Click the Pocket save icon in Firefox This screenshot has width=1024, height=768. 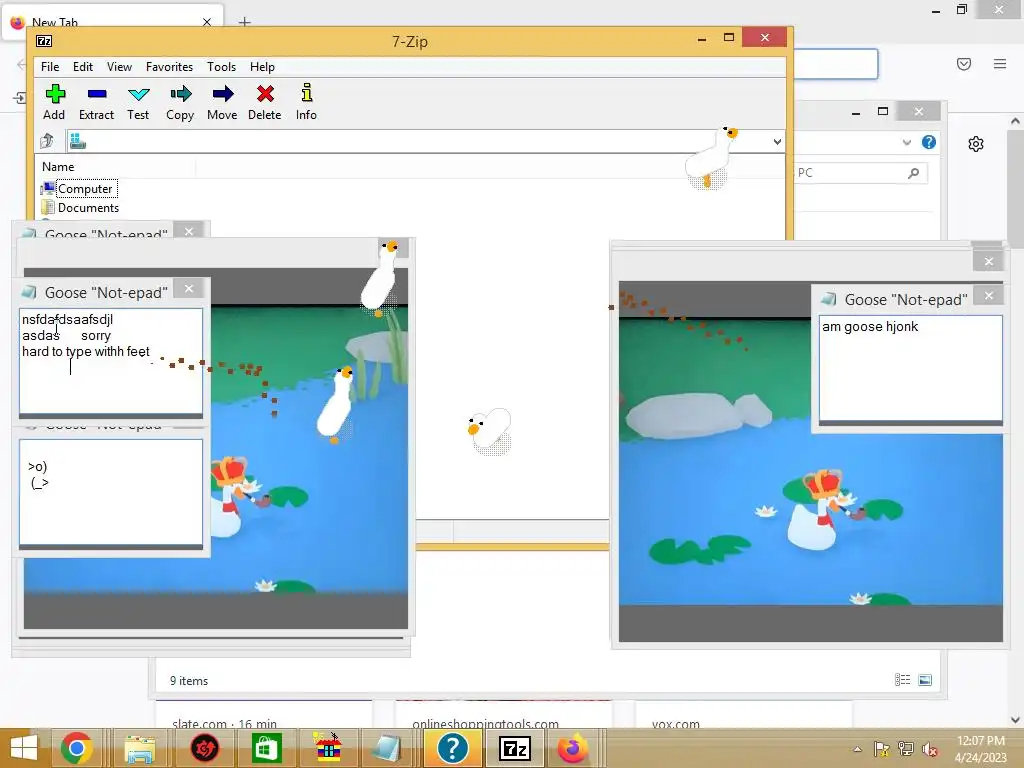(x=964, y=64)
